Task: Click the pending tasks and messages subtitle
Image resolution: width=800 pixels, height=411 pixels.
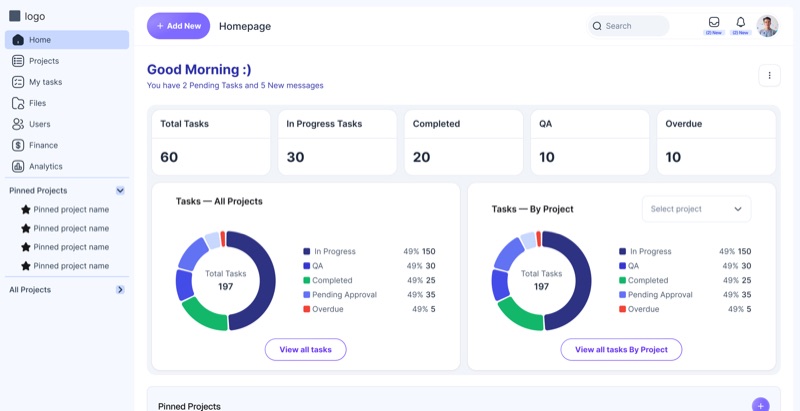Action: pyautogui.click(x=235, y=86)
